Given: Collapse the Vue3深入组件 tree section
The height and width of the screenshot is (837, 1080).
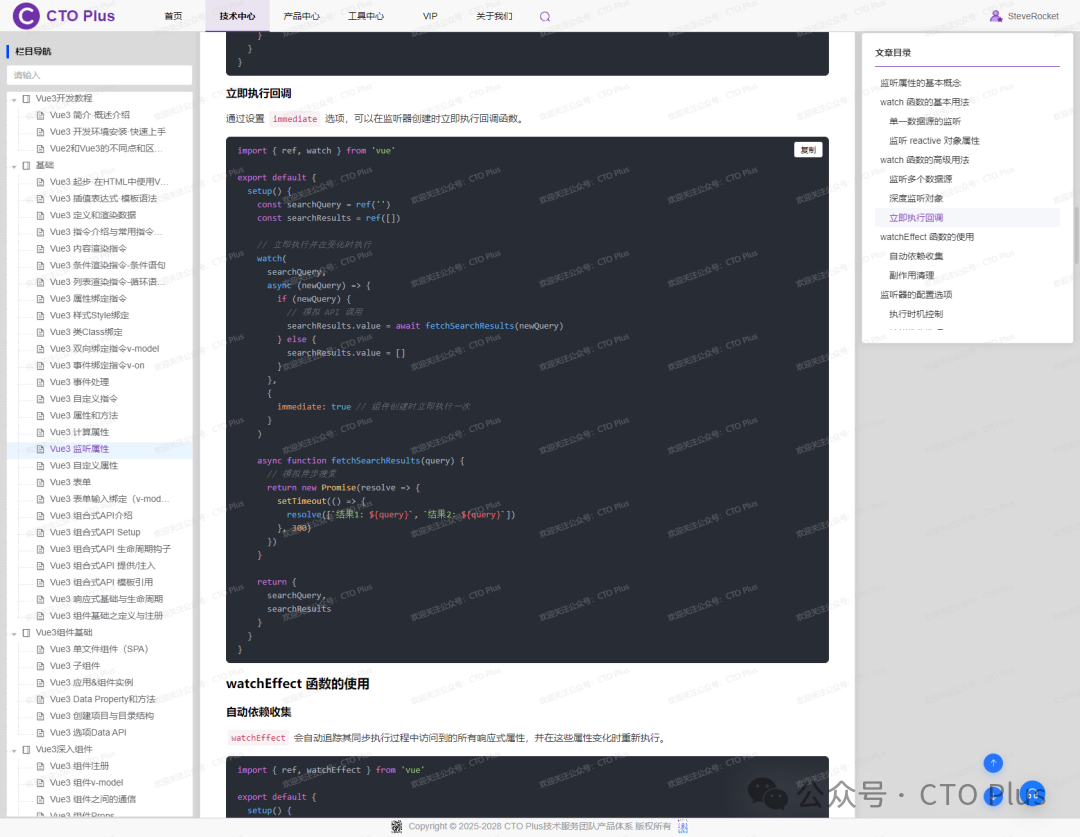Looking at the screenshot, I should pos(14,750).
